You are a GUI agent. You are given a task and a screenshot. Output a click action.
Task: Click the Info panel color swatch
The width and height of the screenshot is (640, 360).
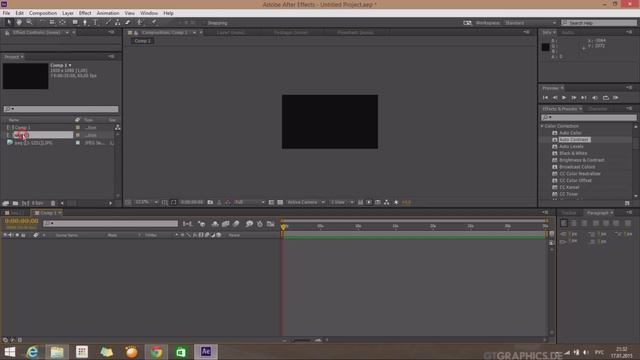(x=545, y=47)
